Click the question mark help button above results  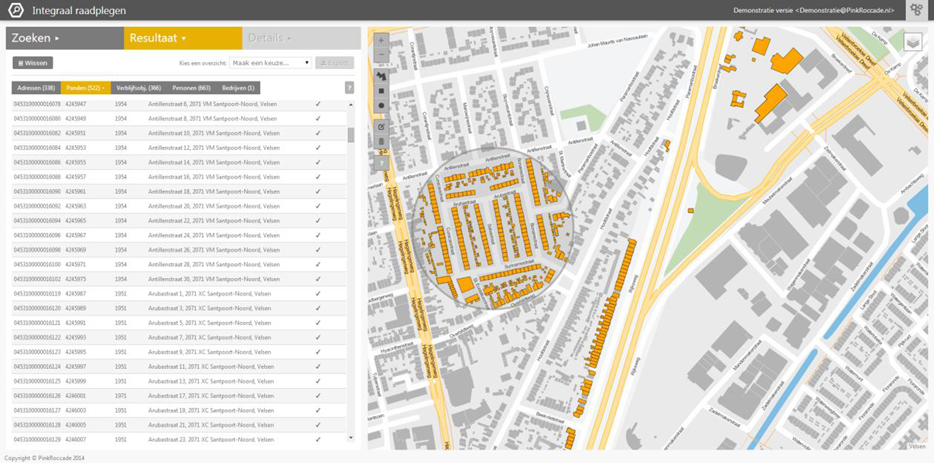click(349, 88)
